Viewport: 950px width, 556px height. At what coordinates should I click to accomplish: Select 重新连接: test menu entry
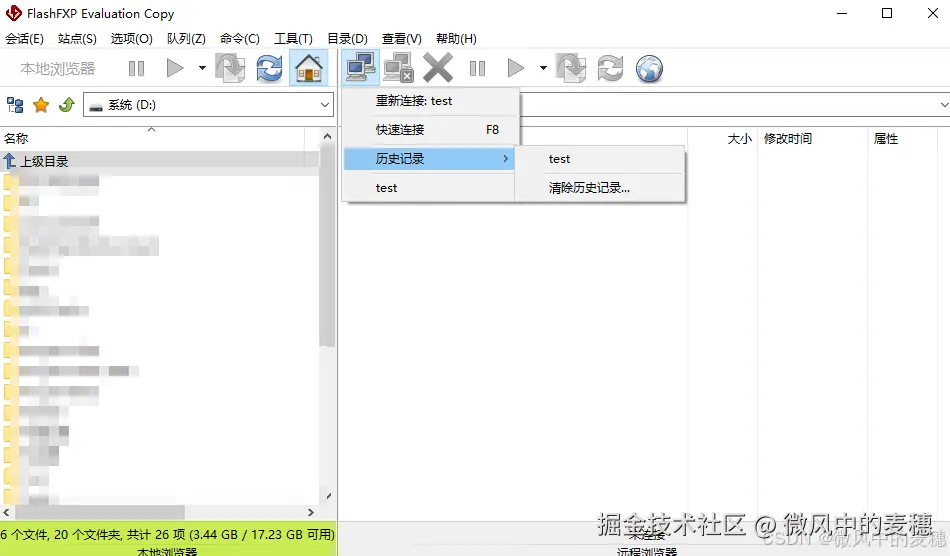coord(430,101)
